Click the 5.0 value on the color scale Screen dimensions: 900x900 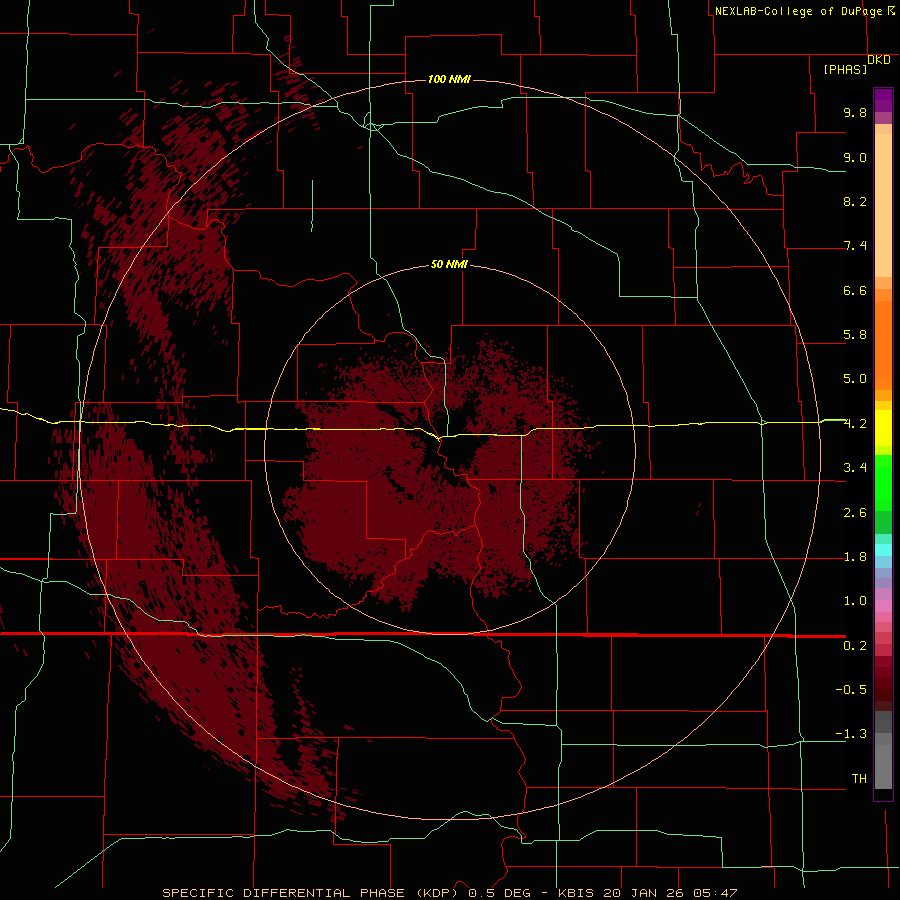tap(855, 379)
